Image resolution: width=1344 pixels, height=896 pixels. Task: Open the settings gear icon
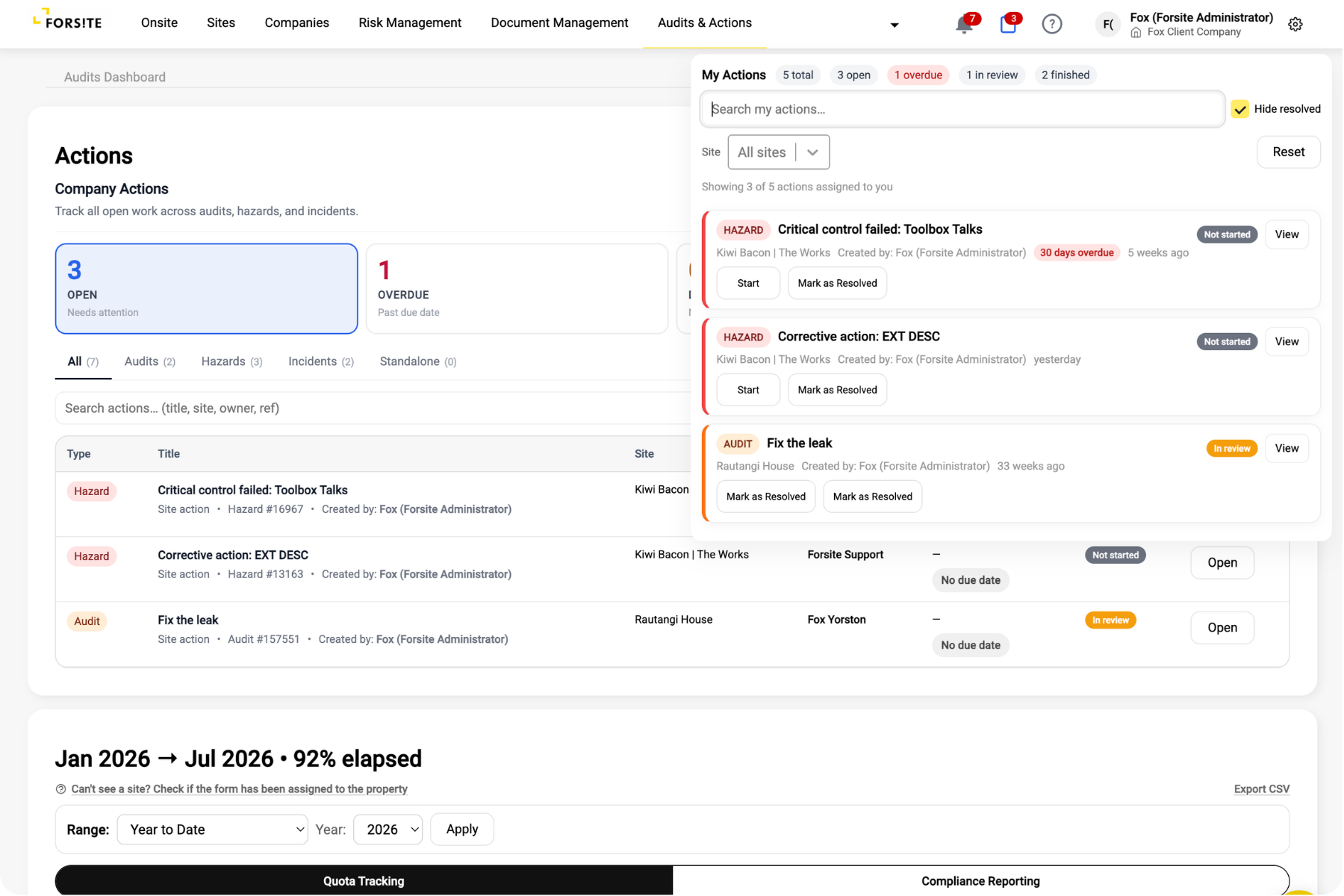(x=1295, y=24)
